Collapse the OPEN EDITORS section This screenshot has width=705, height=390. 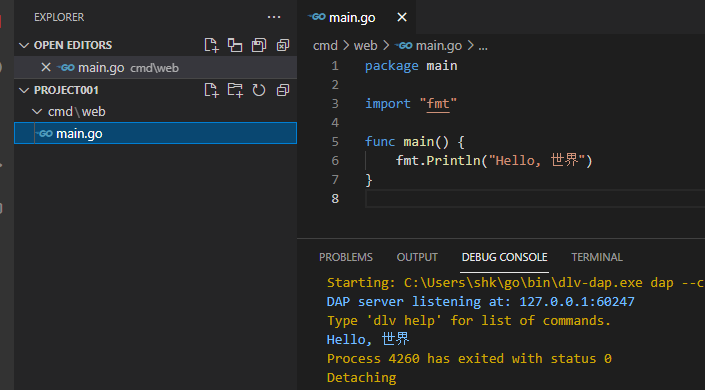point(24,45)
